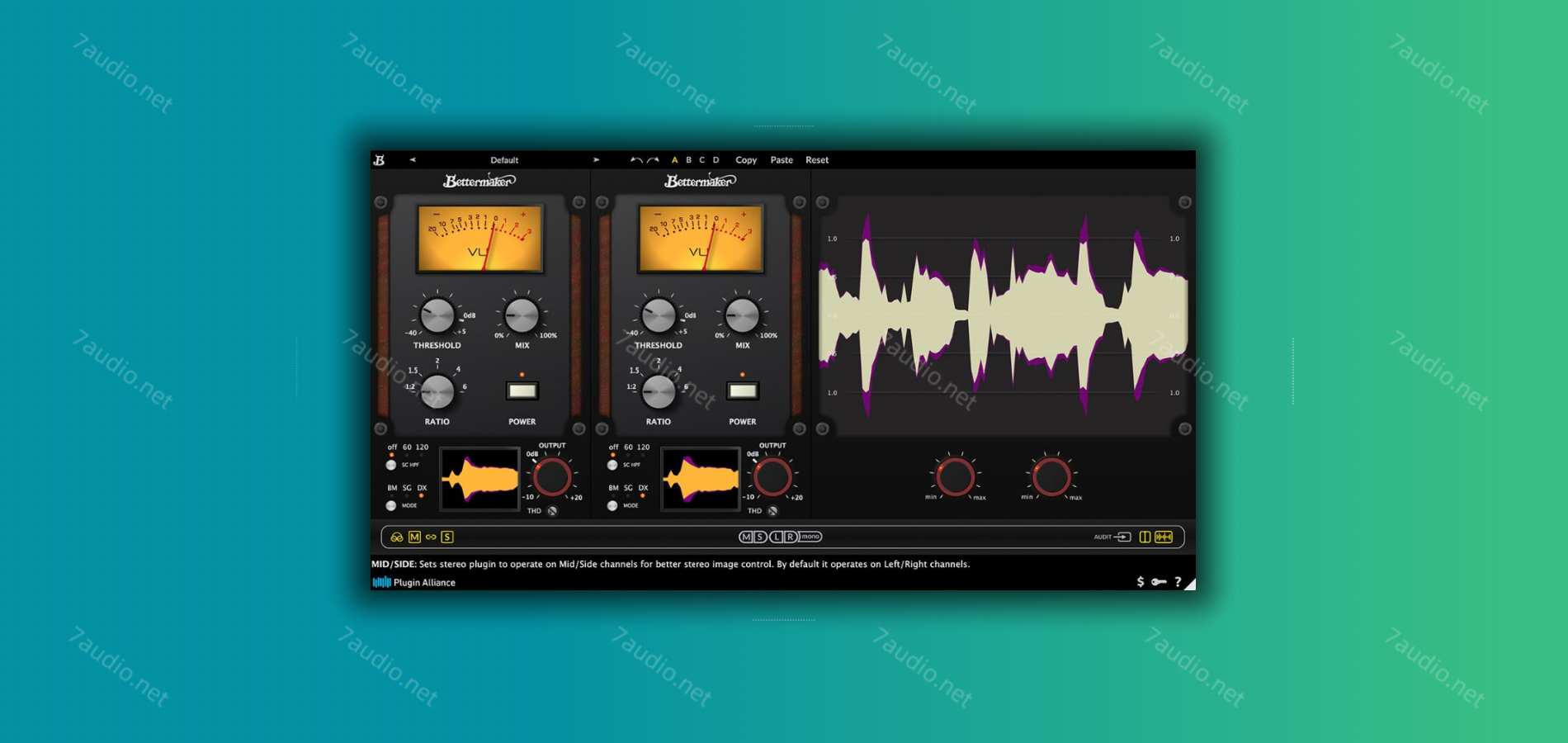
Task: Toggle the yellow channel link icon
Action: pos(431,537)
